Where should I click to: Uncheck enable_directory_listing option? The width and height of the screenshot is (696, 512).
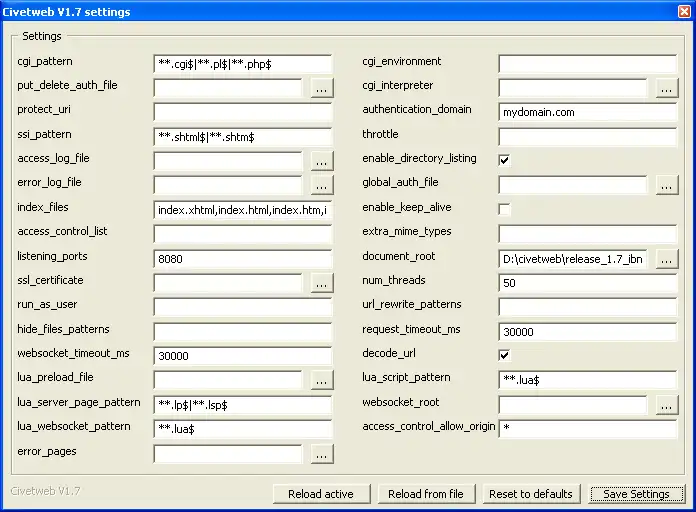pos(504,160)
